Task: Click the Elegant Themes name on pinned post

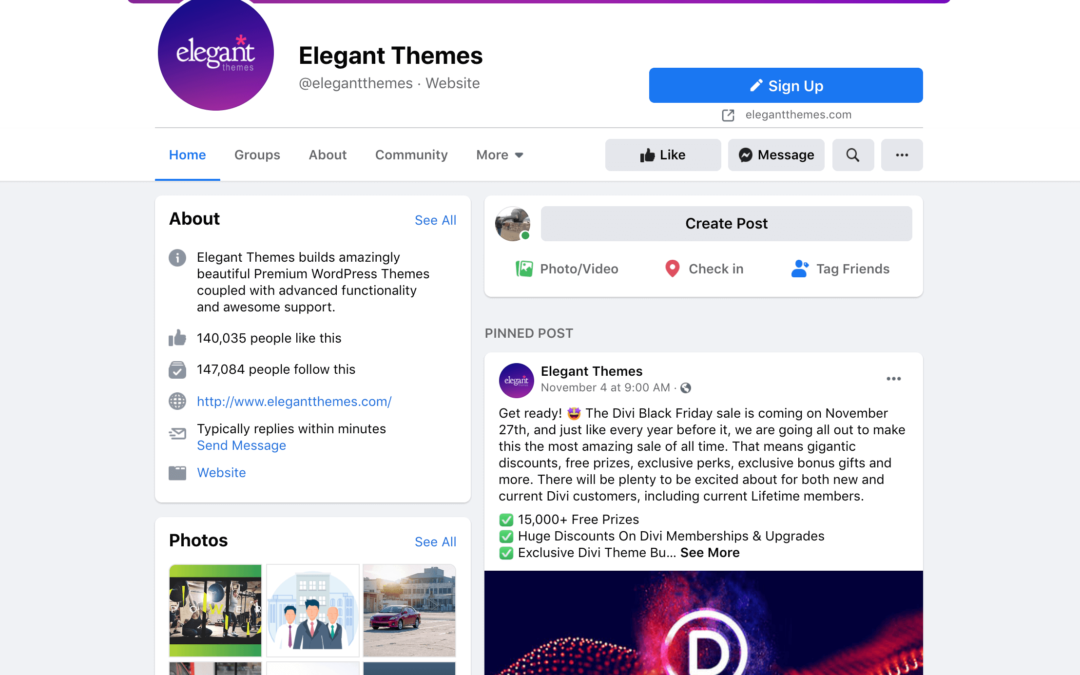Action: [x=591, y=371]
